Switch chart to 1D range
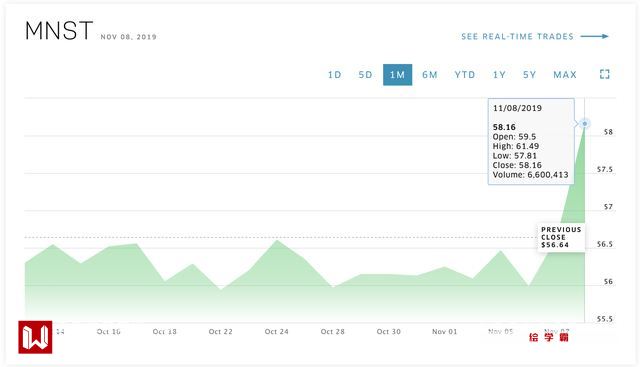This screenshot has width=640, height=367. (335, 75)
